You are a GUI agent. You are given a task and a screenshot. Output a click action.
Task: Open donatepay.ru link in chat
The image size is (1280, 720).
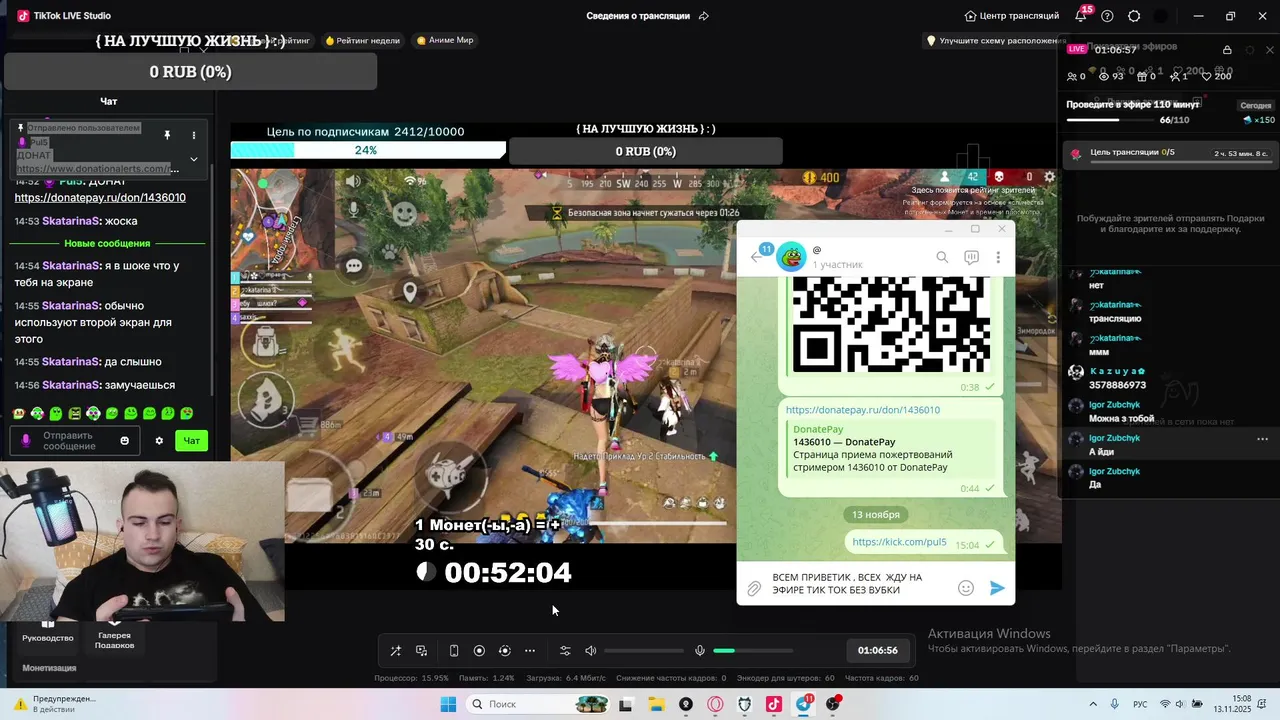click(100, 198)
